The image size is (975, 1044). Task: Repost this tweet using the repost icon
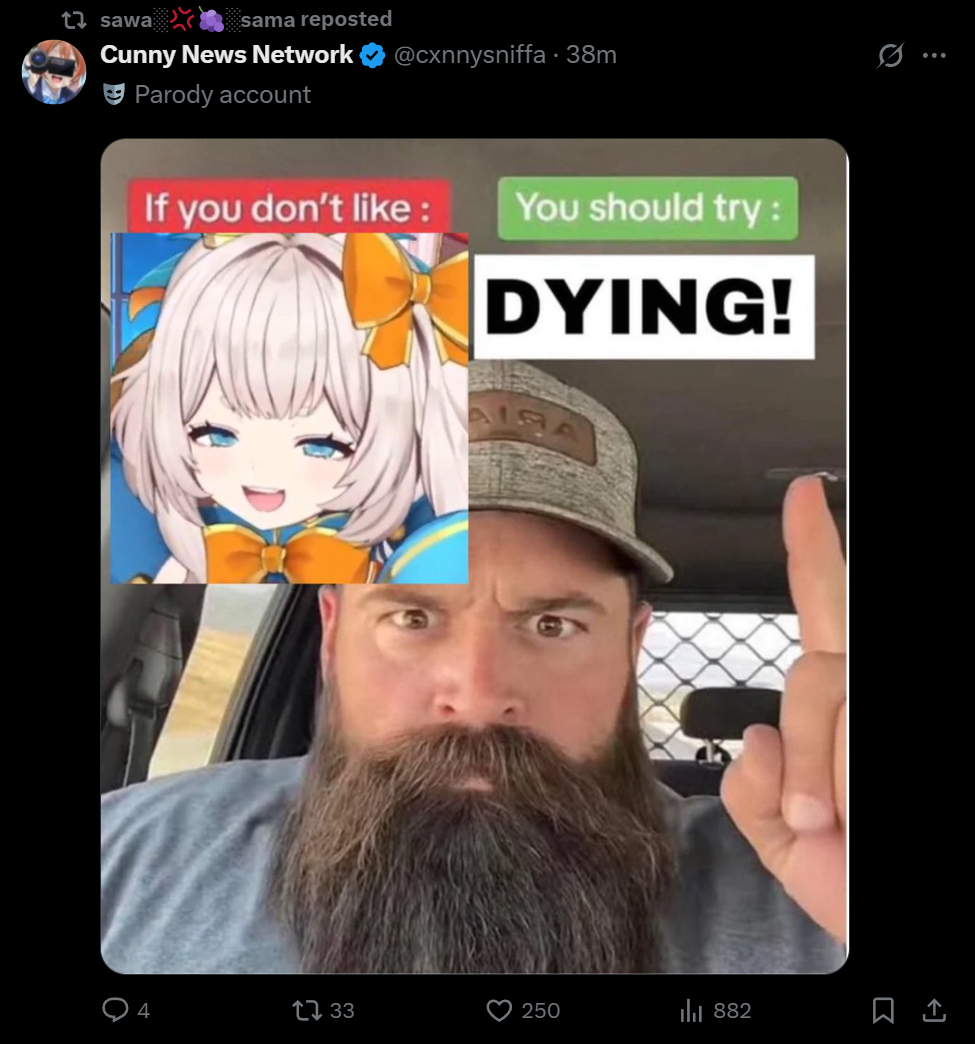(307, 1010)
